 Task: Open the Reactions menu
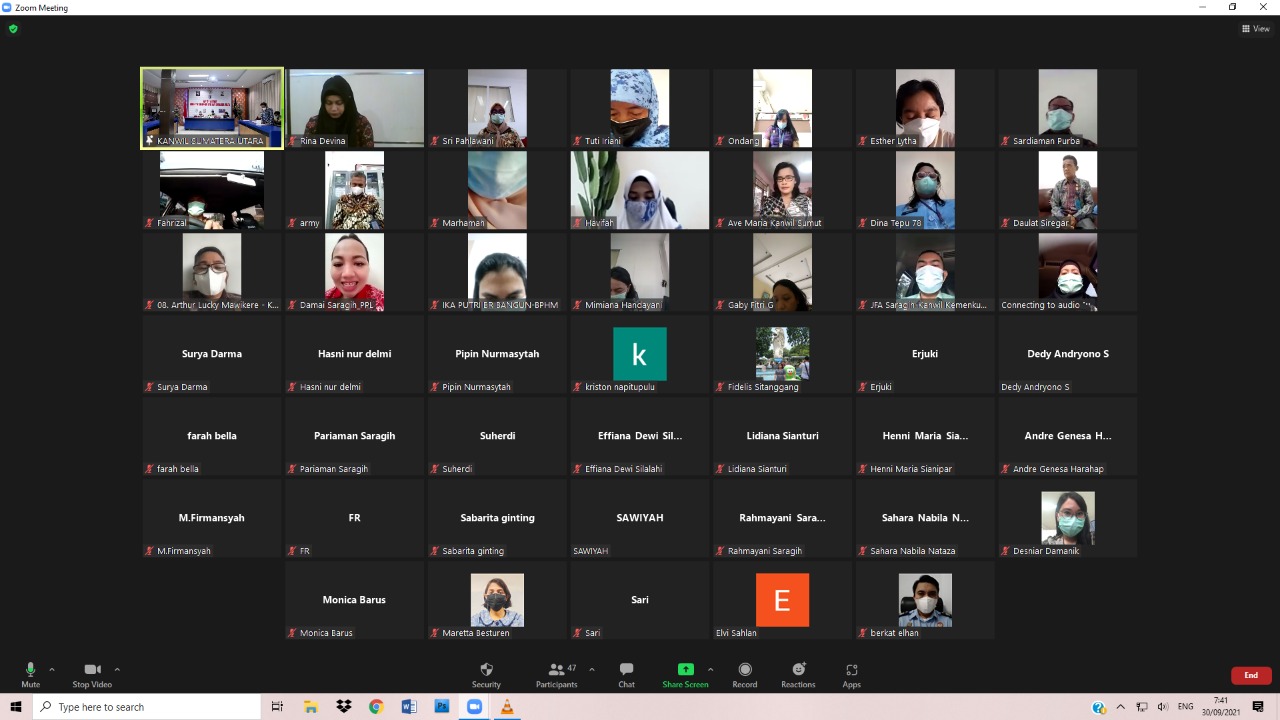pyautogui.click(x=798, y=674)
